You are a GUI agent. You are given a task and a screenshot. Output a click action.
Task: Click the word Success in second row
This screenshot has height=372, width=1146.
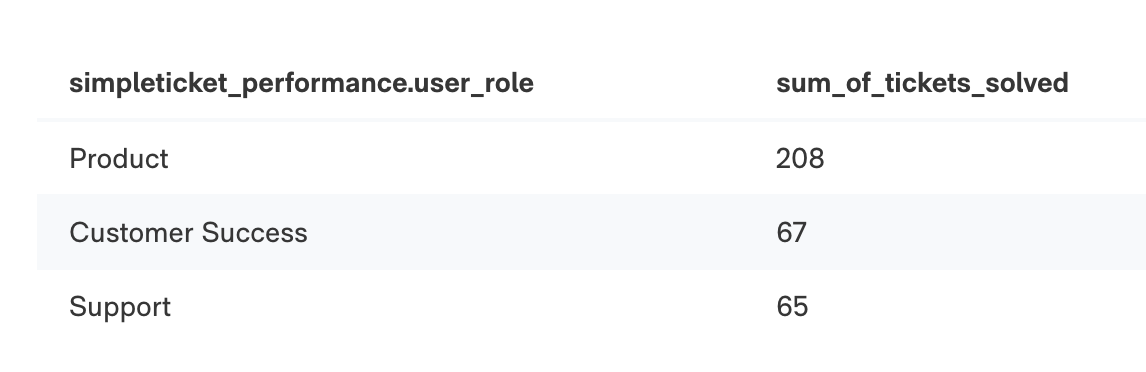(x=254, y=233)
